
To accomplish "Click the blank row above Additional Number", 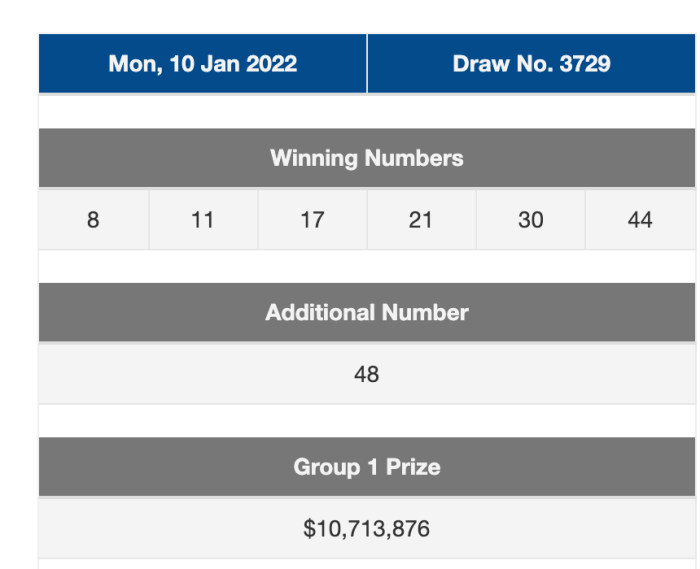I will point(367,266).
